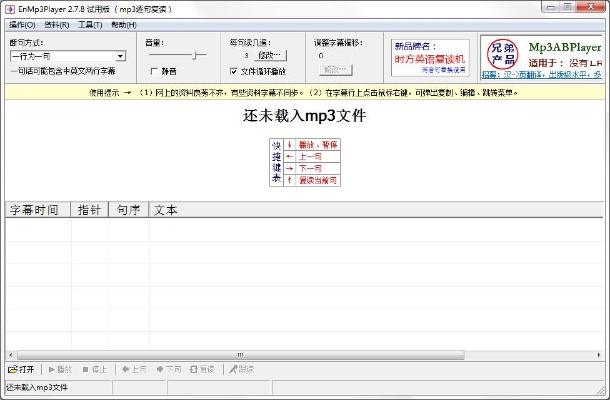The width and height of the screenshot is (610, 400).
Task: Click the EnMp3Player title bar app icon
Action: [10, 9]
